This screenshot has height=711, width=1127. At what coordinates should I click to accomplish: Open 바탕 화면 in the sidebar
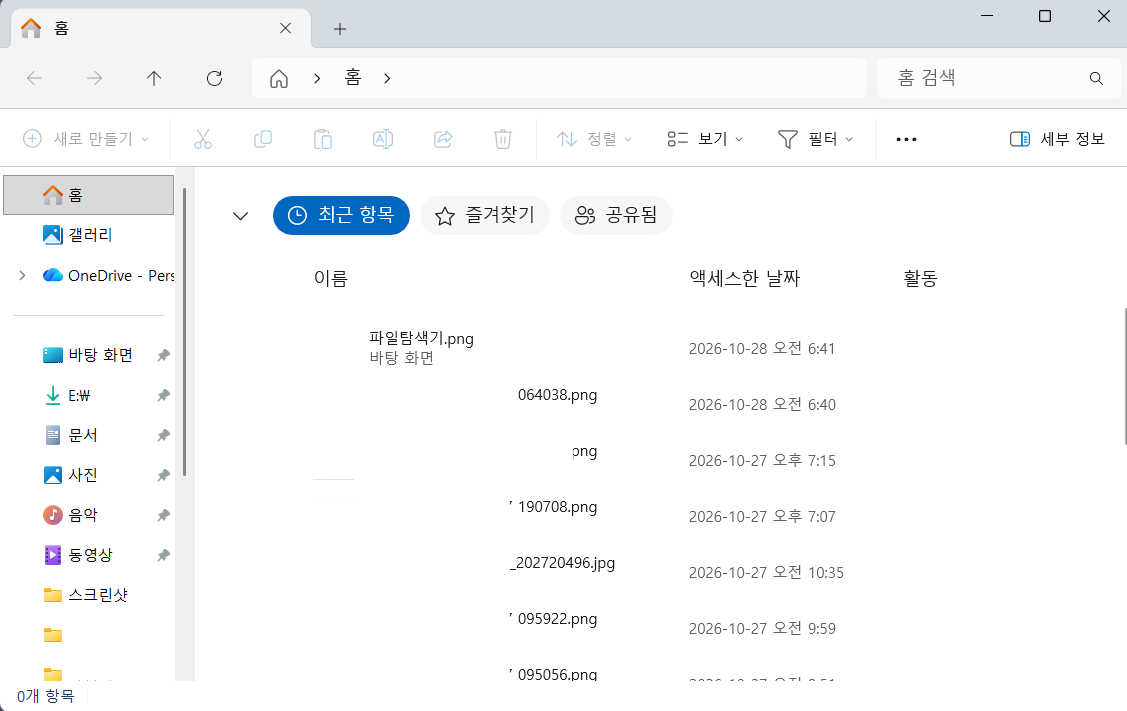click(x=88, y=355)
